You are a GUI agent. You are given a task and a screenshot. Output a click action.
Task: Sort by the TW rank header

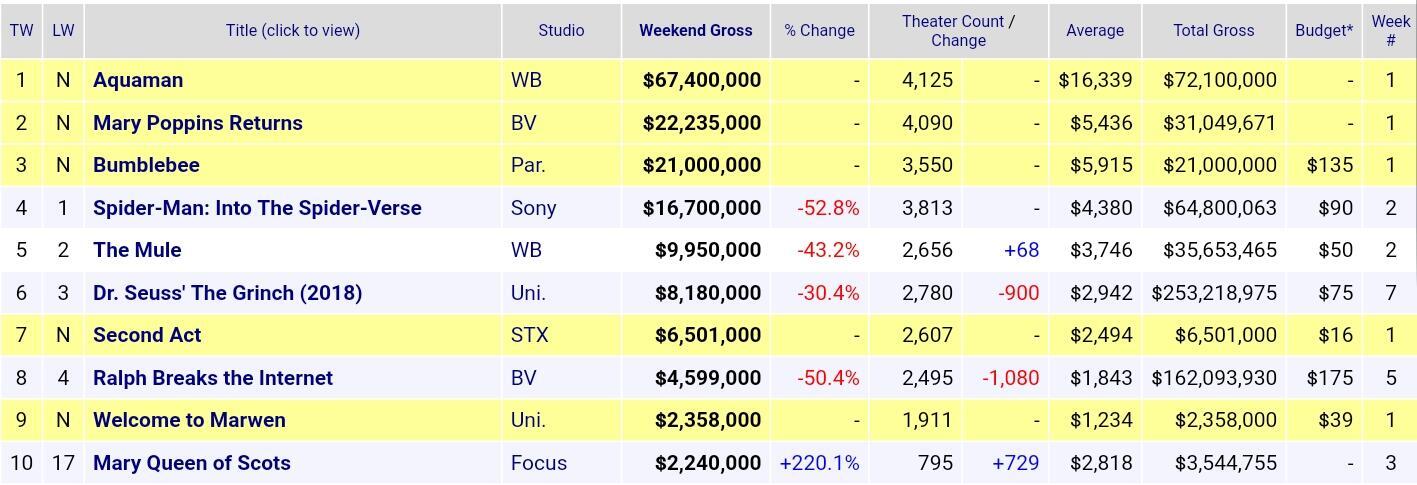(x=21, y=30)
